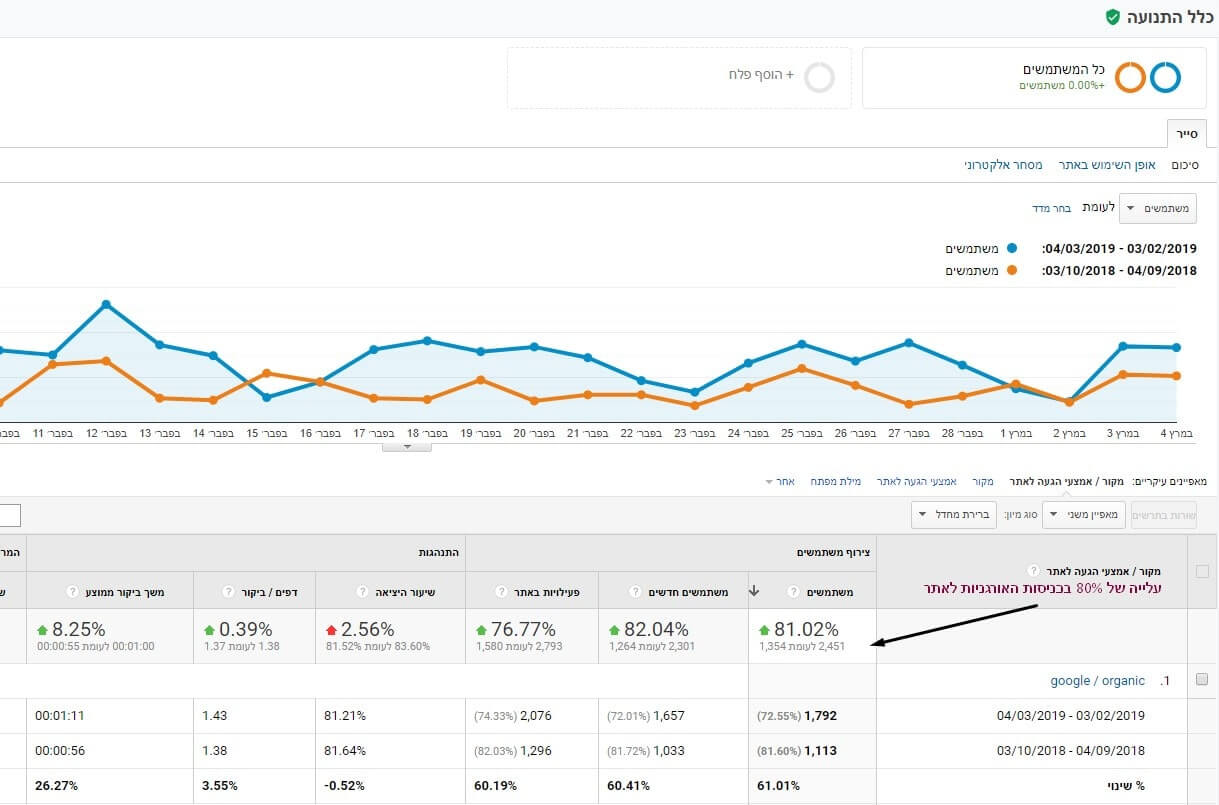Open the ברירת מחדל sort type dropdown

pyautogui.click(x=953, y=515)
